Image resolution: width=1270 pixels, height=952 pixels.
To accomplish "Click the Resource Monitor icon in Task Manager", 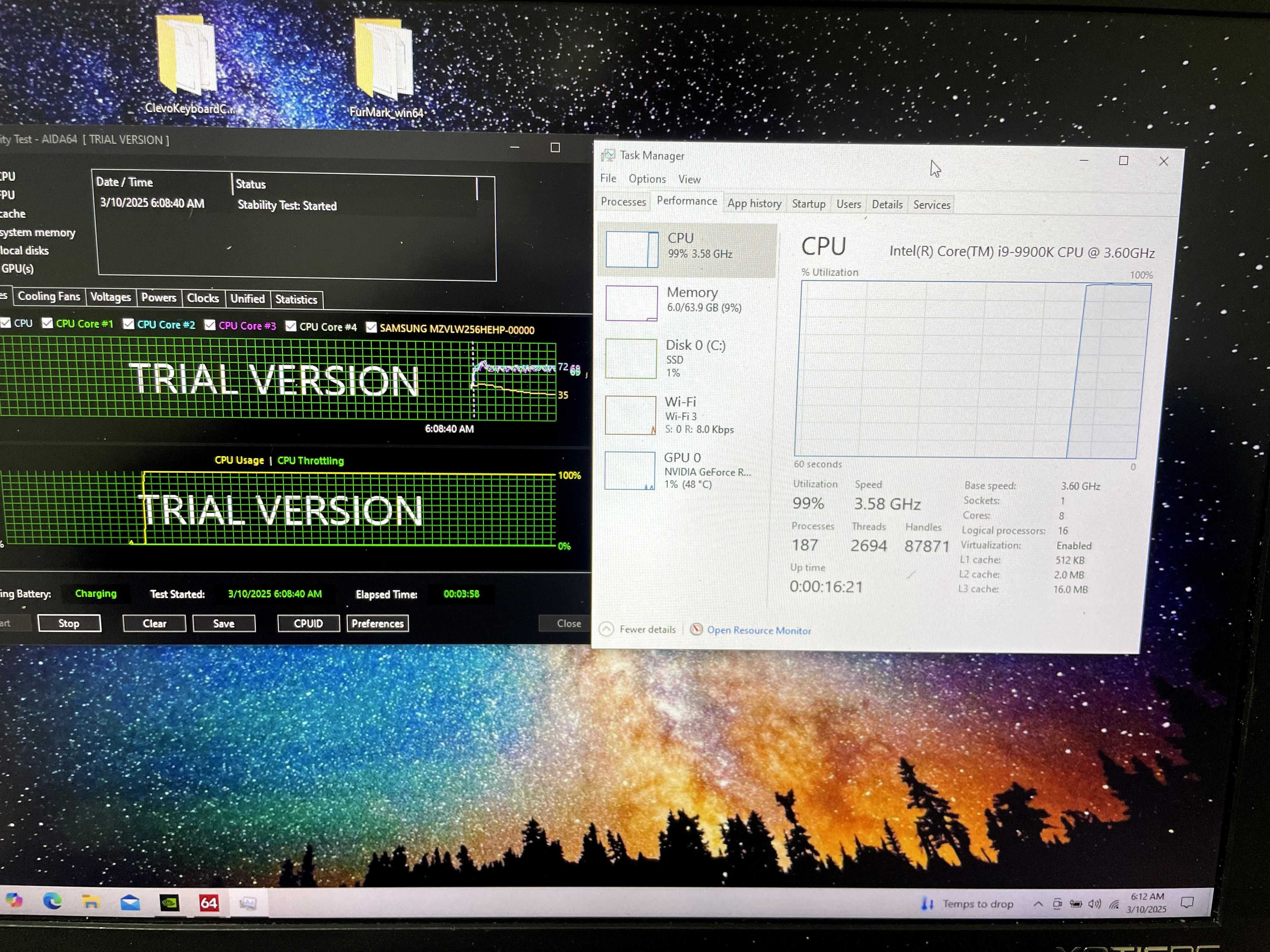I will click(696, 630).
